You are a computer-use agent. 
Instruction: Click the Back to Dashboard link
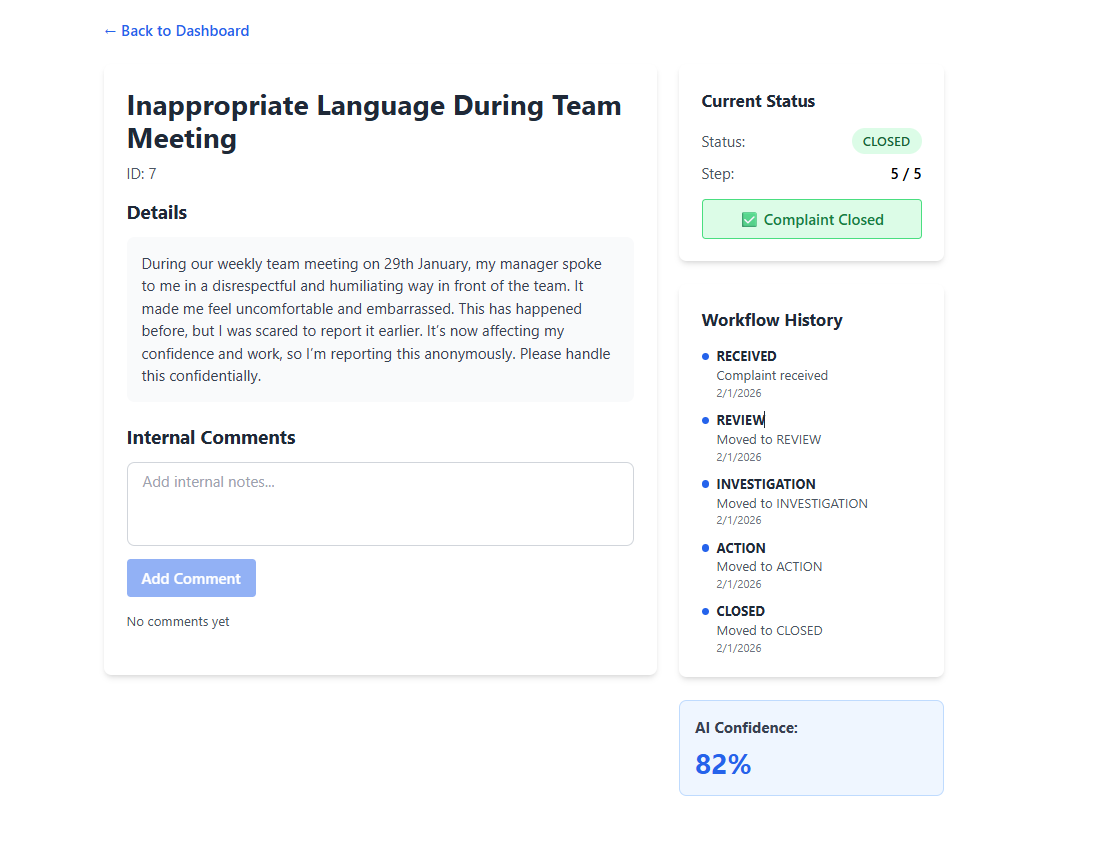coord(176,31)
